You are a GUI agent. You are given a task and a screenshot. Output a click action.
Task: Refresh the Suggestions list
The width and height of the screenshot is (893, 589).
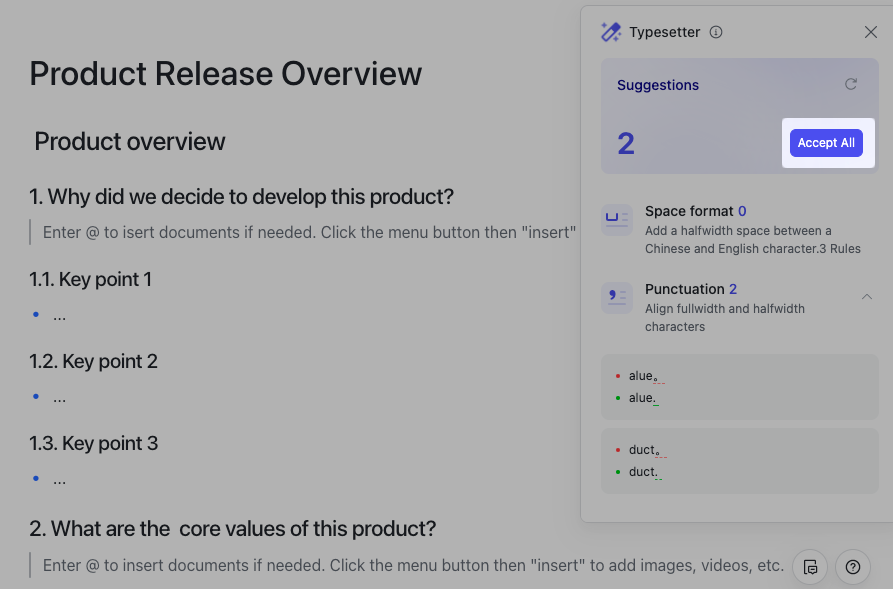point(851,85)
